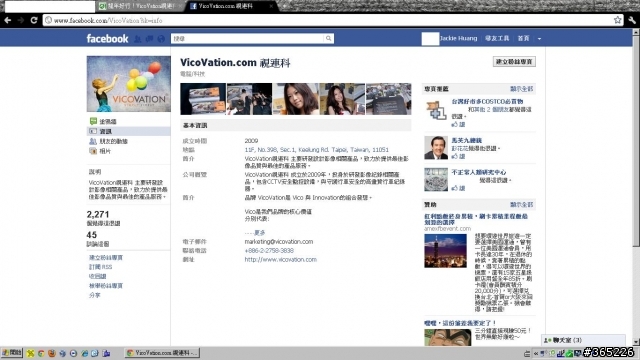640x360 pixels.
Task: Click the Jackie Huang profile picture
Action: (430, 39)
